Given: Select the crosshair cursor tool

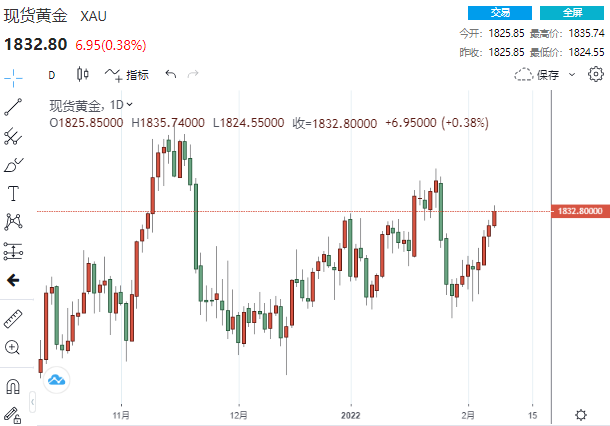Looking at the screenshot, I should (x=13, y=75).
